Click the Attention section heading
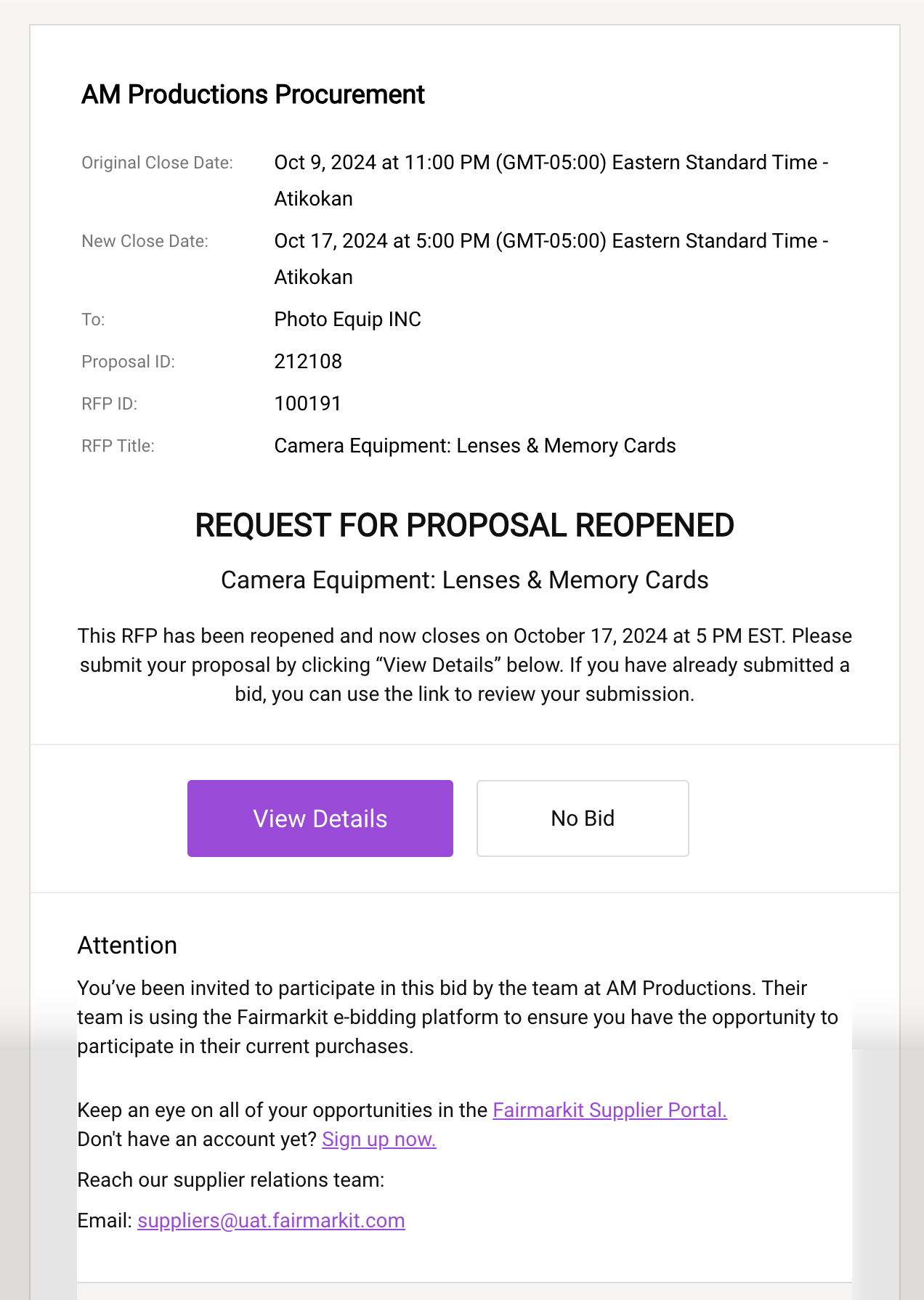924x1300 pixels. [x=127, y=945]
